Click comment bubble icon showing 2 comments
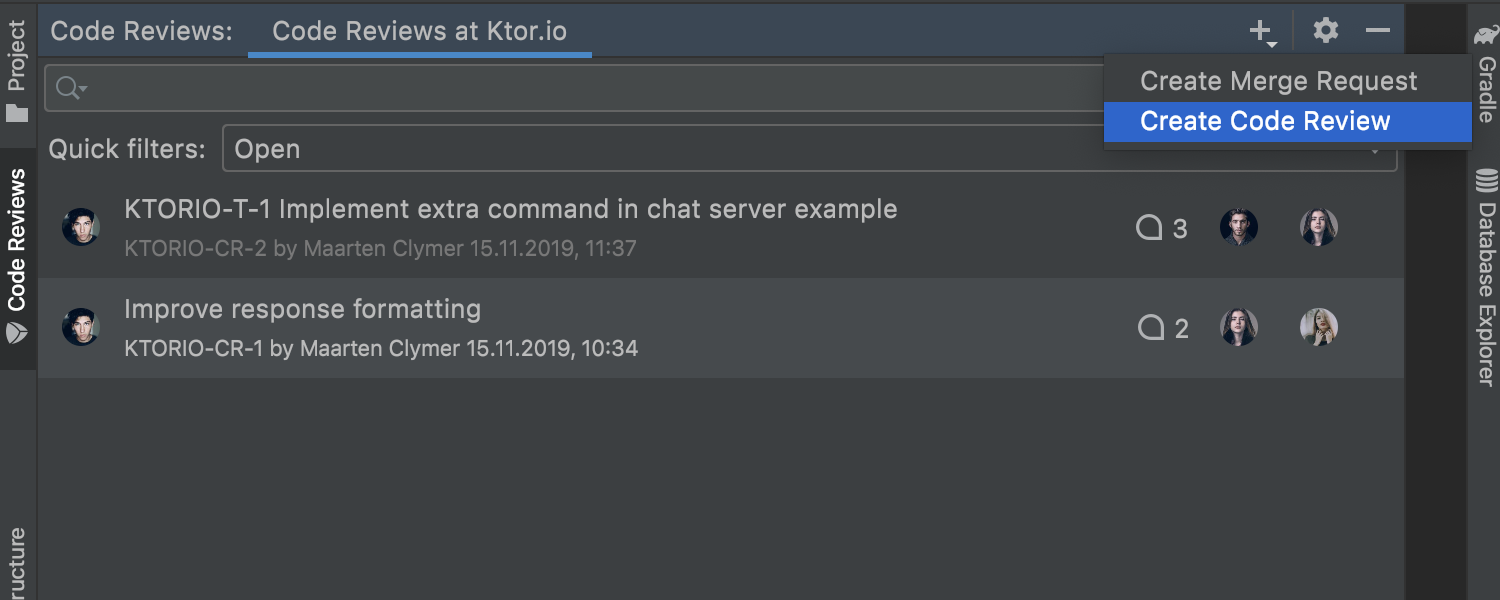The width and height of the screenshot is (1500, 600). 1152,328
